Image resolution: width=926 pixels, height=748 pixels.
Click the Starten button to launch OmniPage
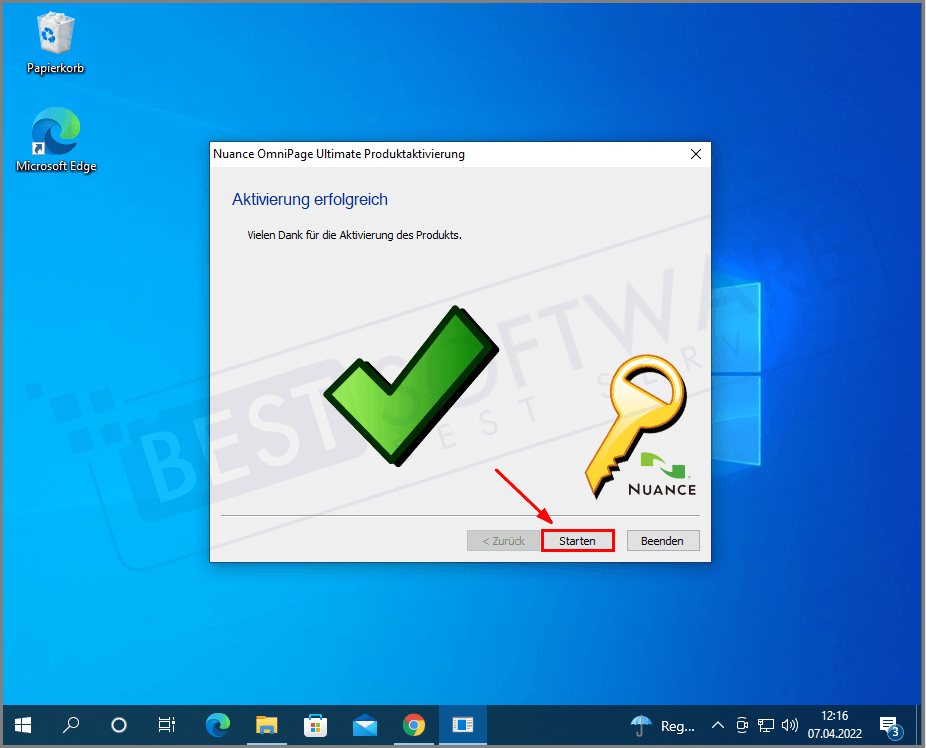578,540
